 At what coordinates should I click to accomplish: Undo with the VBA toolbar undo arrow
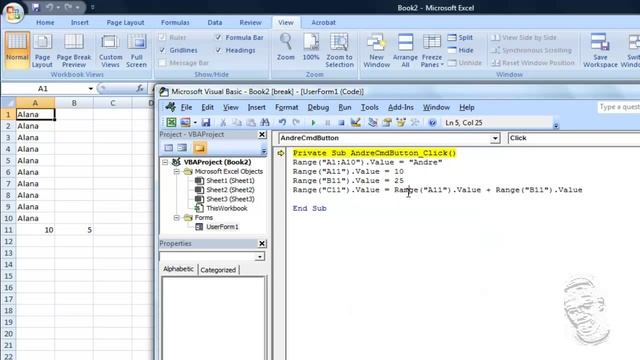click(x=282, y=122)
